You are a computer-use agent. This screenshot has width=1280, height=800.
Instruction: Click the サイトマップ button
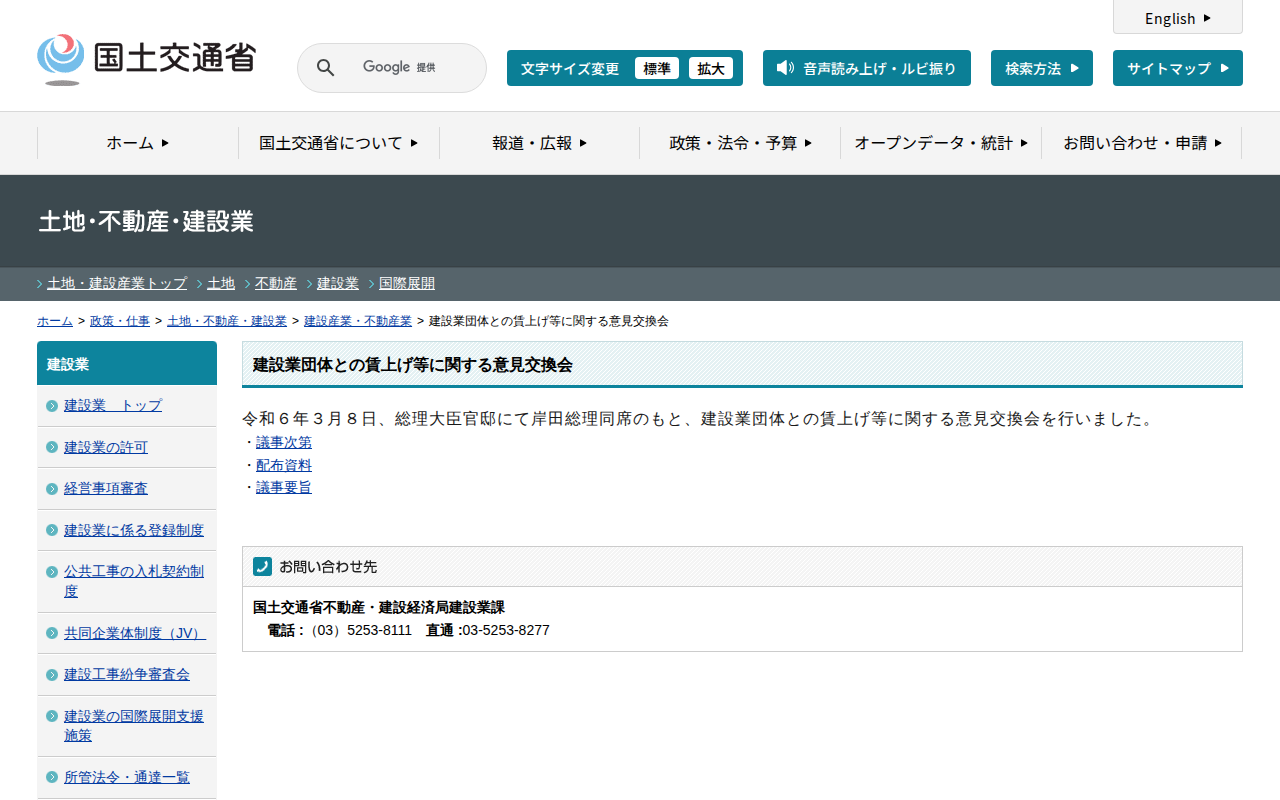tap(1177, 68)
